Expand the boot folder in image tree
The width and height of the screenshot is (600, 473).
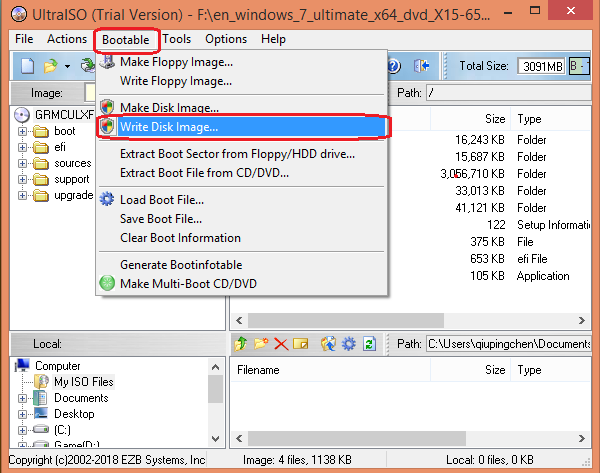click(22, 131)
